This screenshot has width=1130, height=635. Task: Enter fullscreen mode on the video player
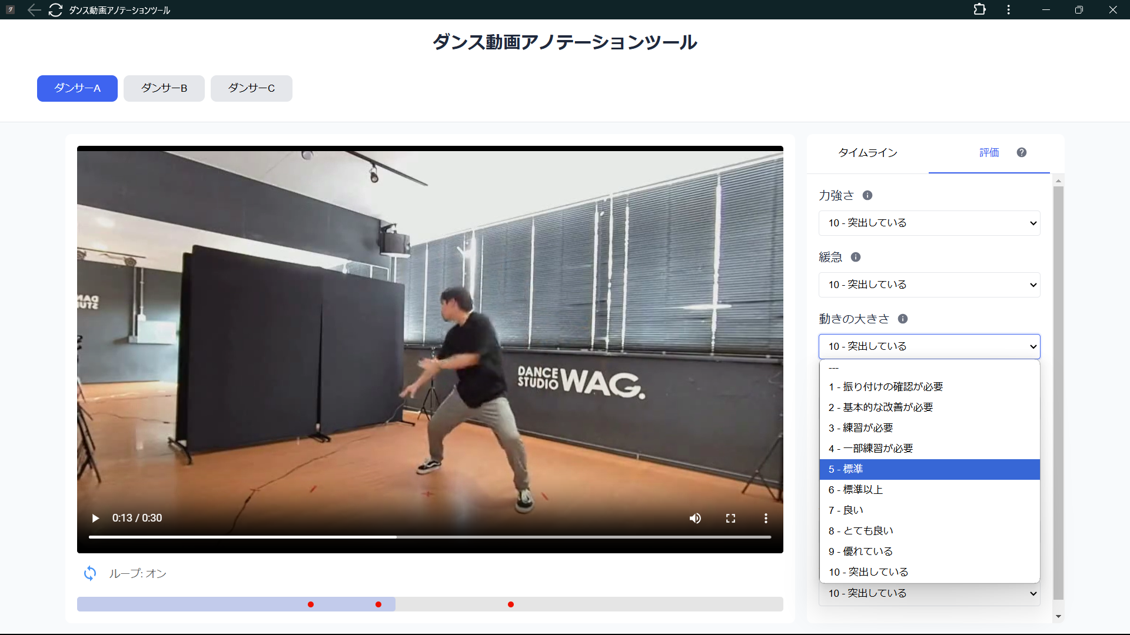click(x=731, y=518)
